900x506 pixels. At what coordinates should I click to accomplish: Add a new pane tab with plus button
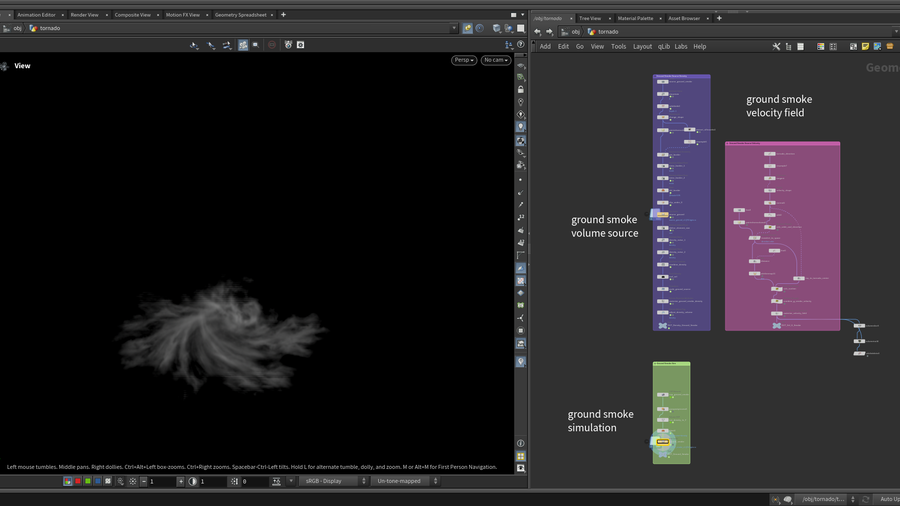(x=283, y=15)
